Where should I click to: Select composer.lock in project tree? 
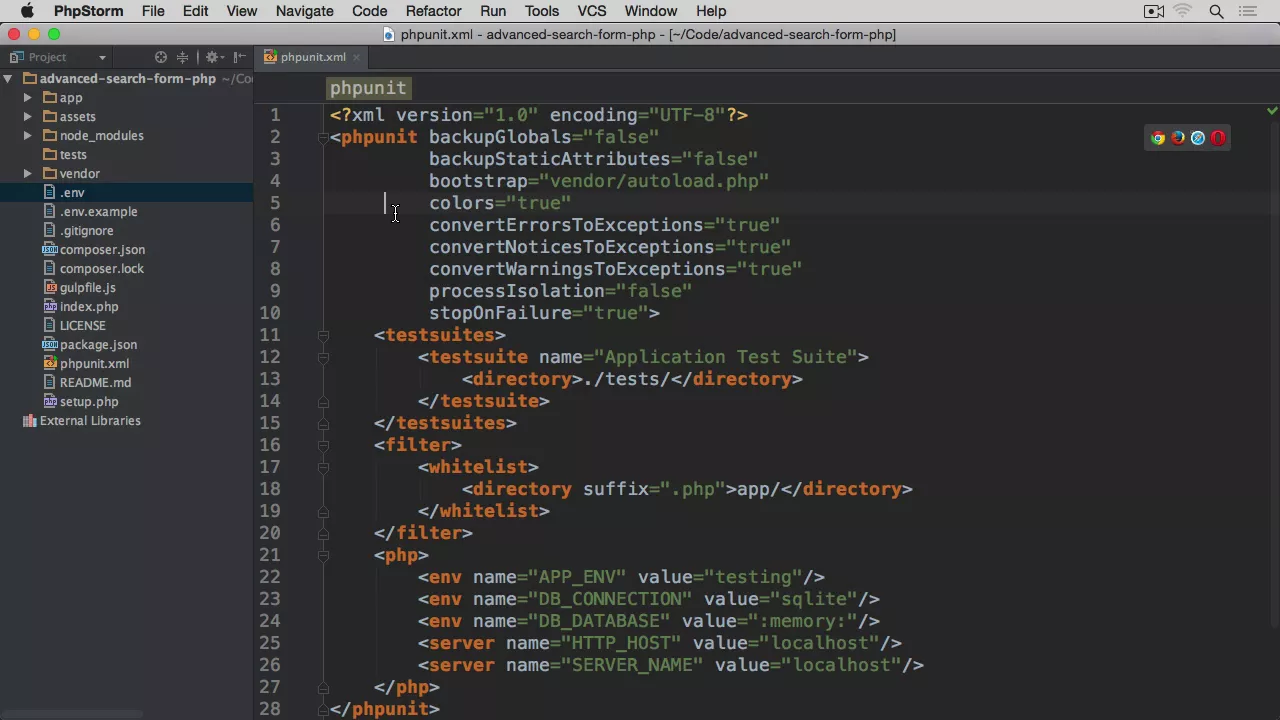(93, 269)
